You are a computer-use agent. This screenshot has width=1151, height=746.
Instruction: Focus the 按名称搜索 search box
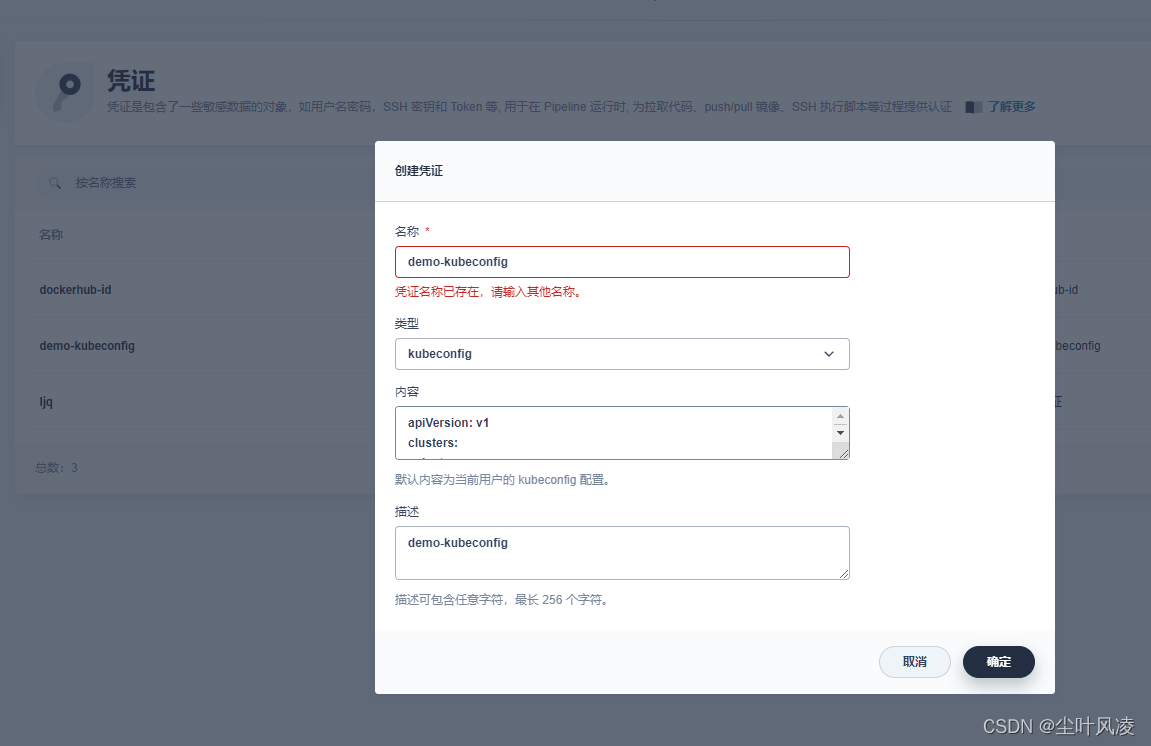coord(206,183)
